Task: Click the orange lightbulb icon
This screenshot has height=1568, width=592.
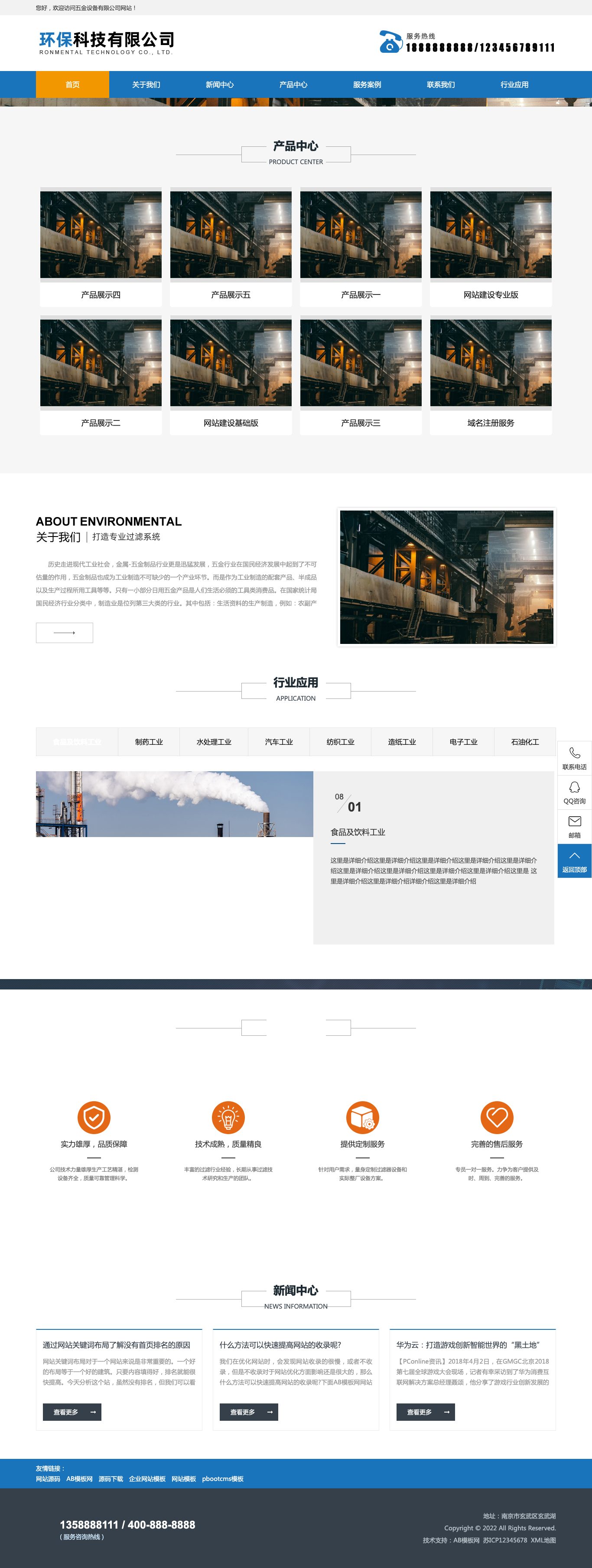Action: pos(228,1118)
